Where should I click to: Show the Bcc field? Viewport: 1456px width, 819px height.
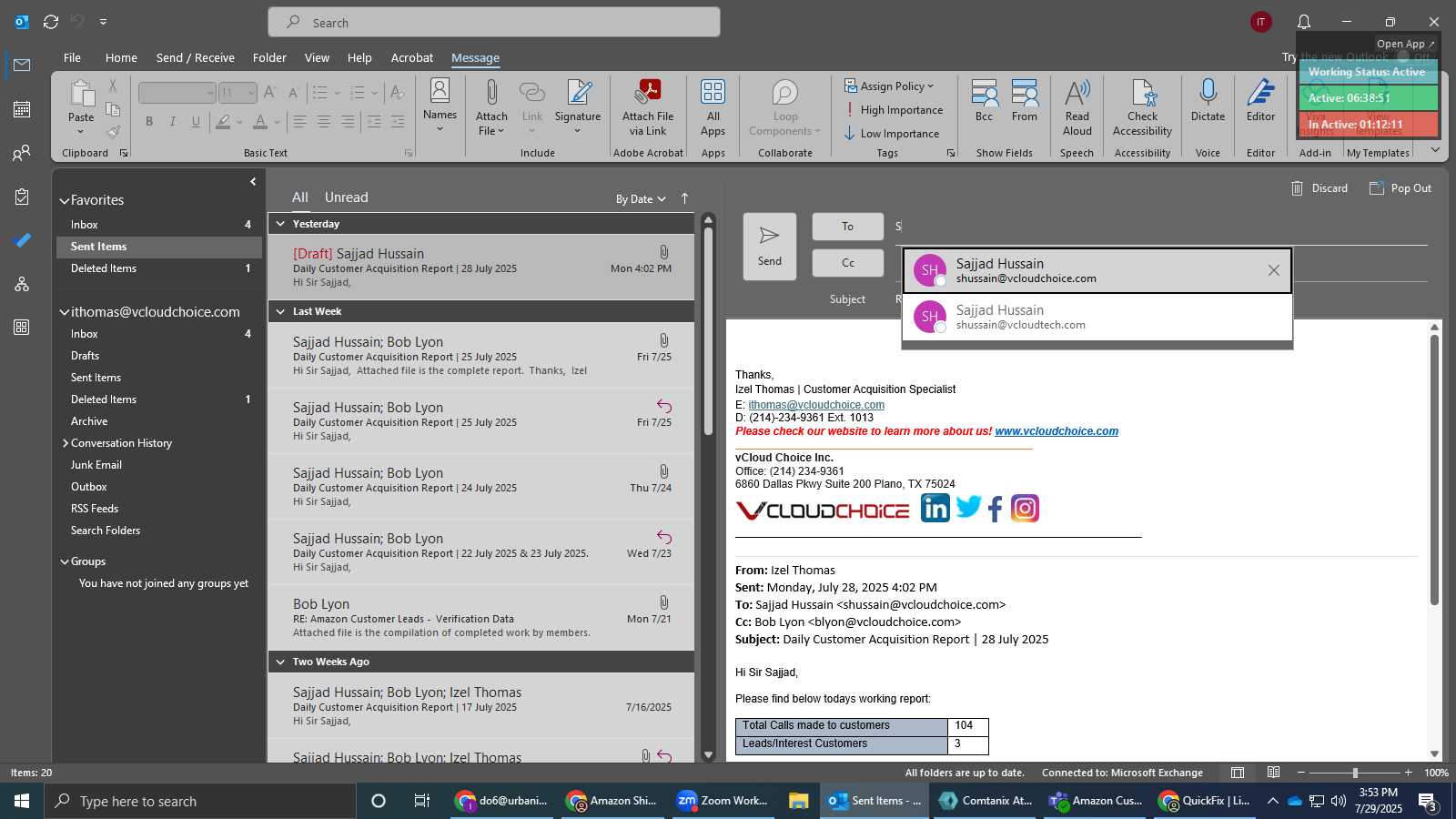(x=984, y=100)
